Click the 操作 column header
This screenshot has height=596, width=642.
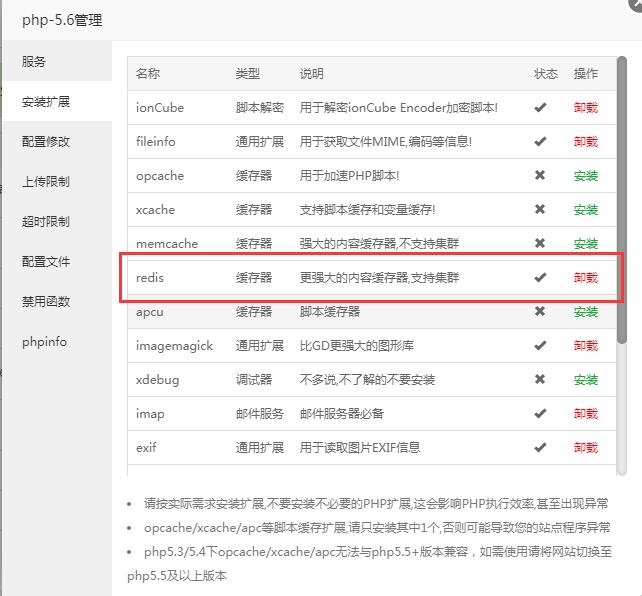(585, 74)
